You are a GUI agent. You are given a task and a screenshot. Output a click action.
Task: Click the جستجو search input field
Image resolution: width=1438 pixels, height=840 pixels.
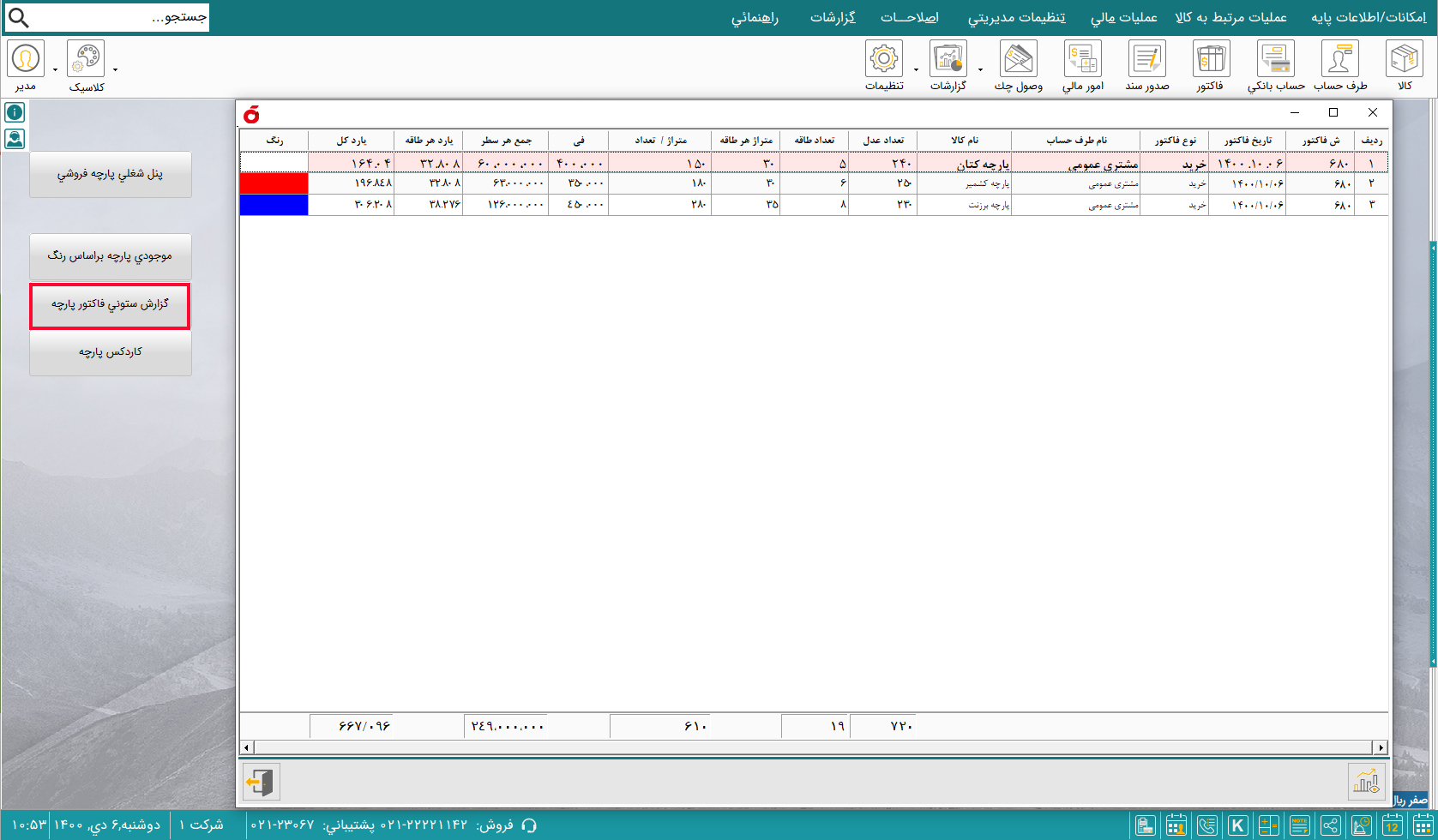click(x=120, y=17)
